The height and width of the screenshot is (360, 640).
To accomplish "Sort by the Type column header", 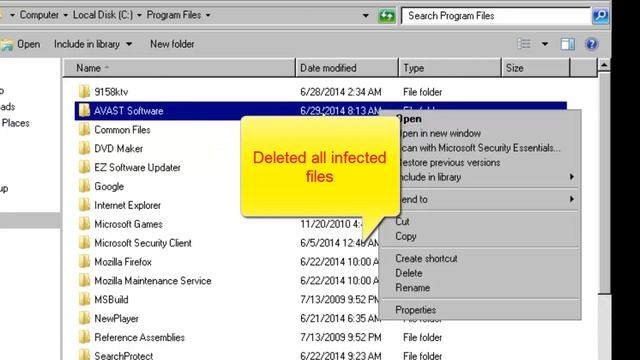I will point(450,68).
